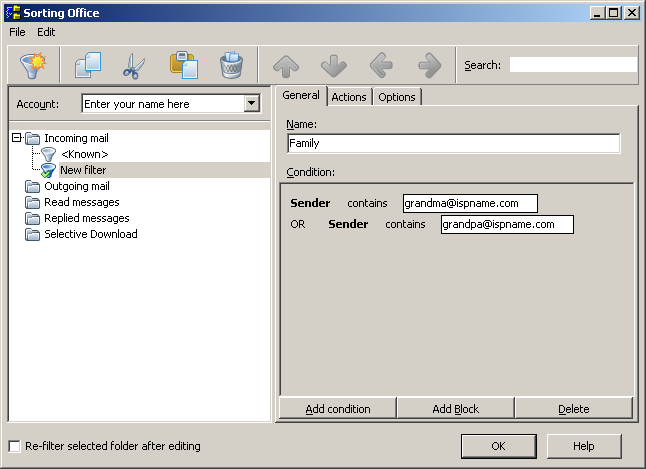The image size is (646, 469).
Task: Click the left arrow toolbar icon
Action: coord(381,66)
